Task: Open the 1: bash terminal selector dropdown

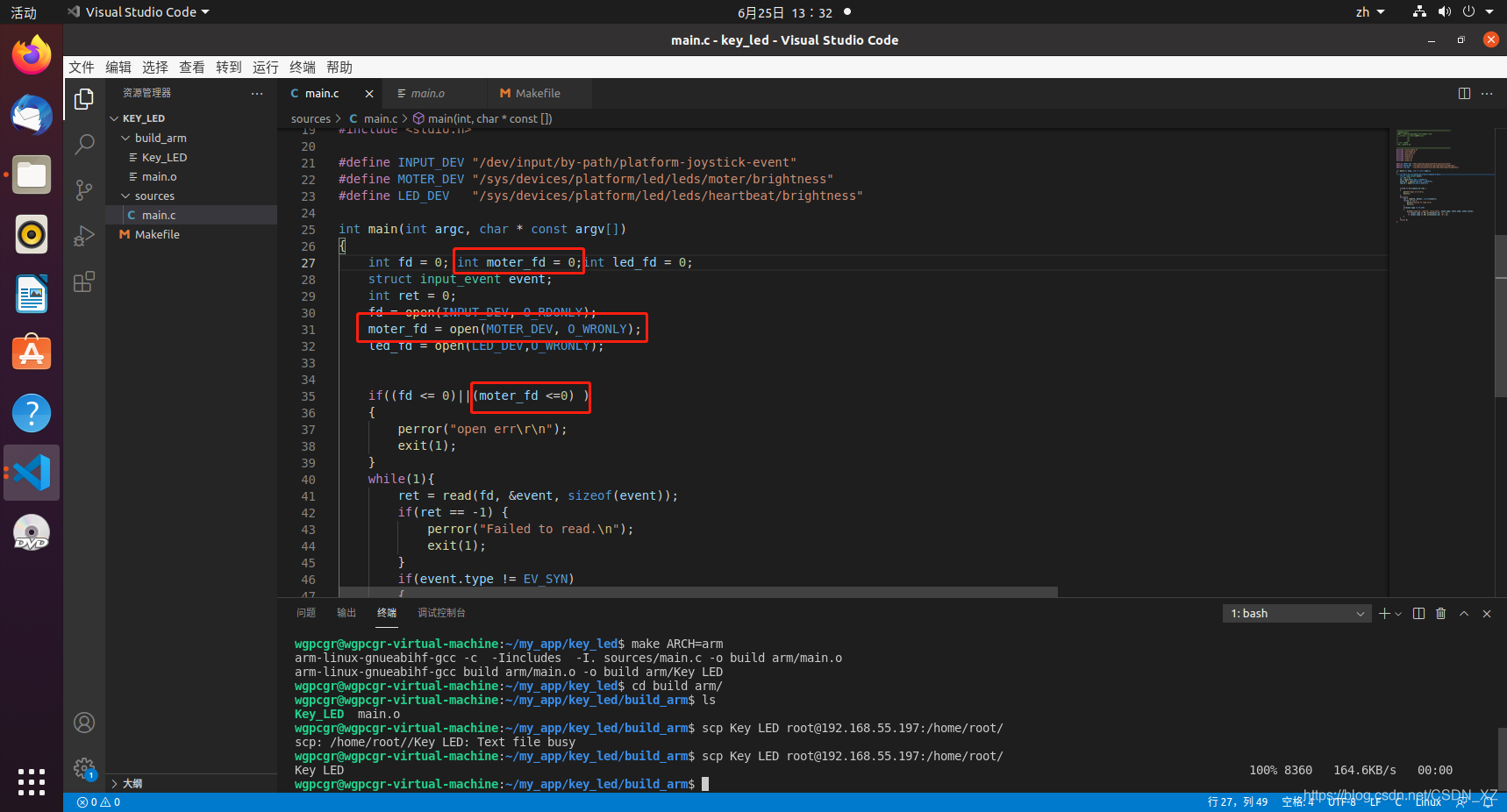Action: point(1296,614)
